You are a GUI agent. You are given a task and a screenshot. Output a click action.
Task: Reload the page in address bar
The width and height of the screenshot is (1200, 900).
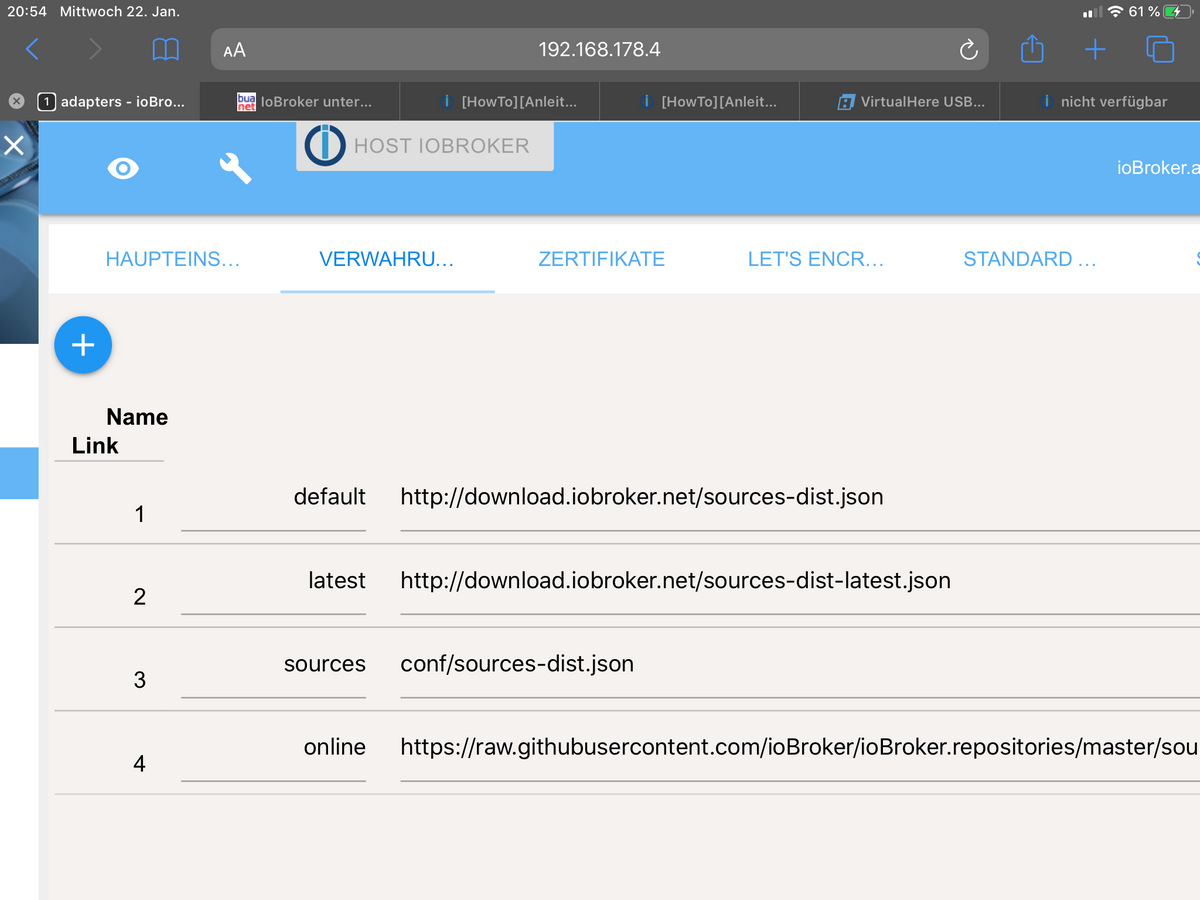pyautogui.click(x=968, y=50)
